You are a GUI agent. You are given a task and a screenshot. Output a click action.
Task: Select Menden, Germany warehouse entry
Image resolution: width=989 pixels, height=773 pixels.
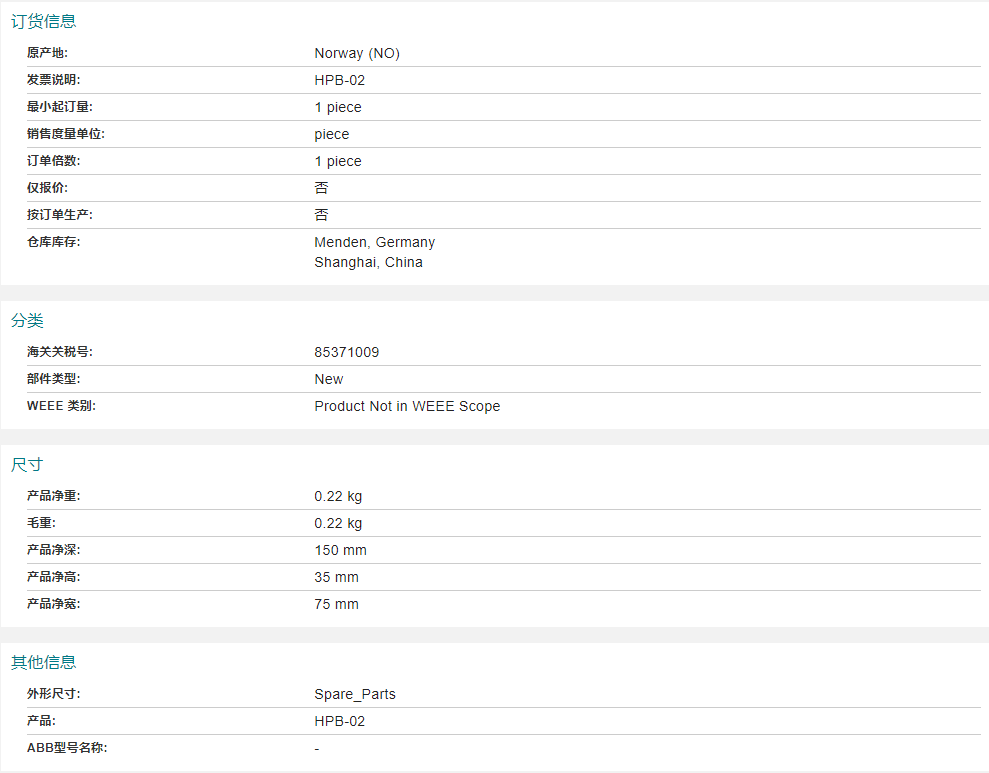click(x=375, y=242)
